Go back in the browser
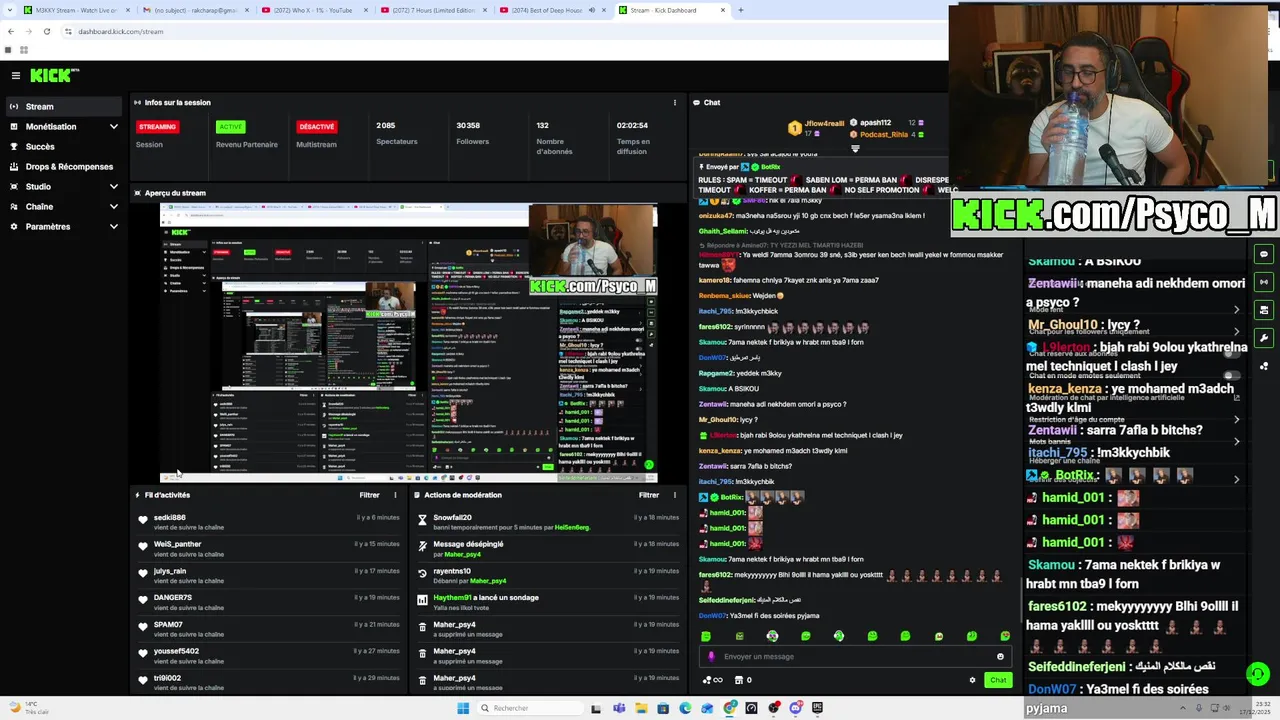This screenshot has height=720, width=1280. click(x=10, y=31)
